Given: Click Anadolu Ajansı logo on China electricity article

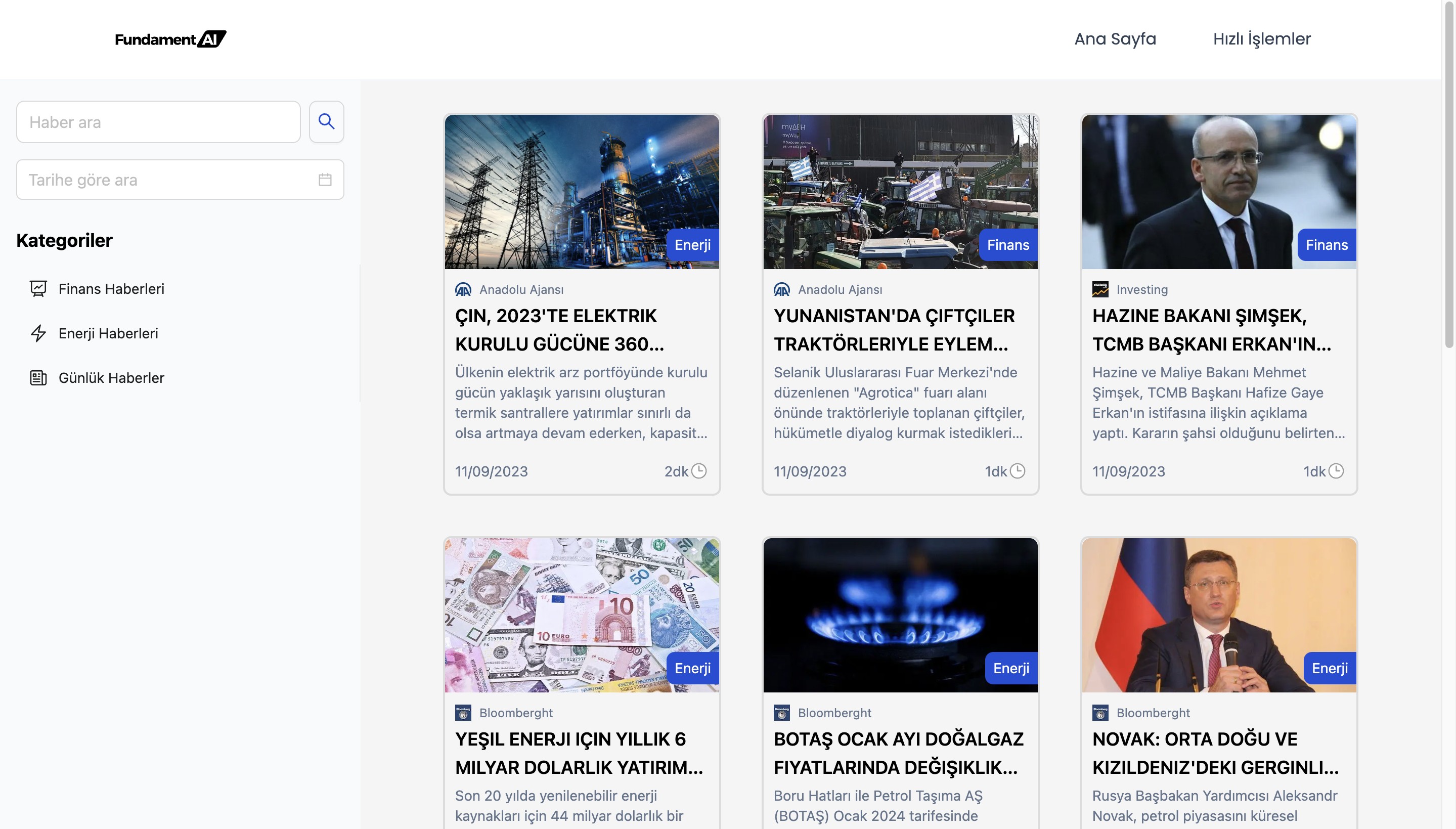Looking at the screenshot, I should point(463,289).
